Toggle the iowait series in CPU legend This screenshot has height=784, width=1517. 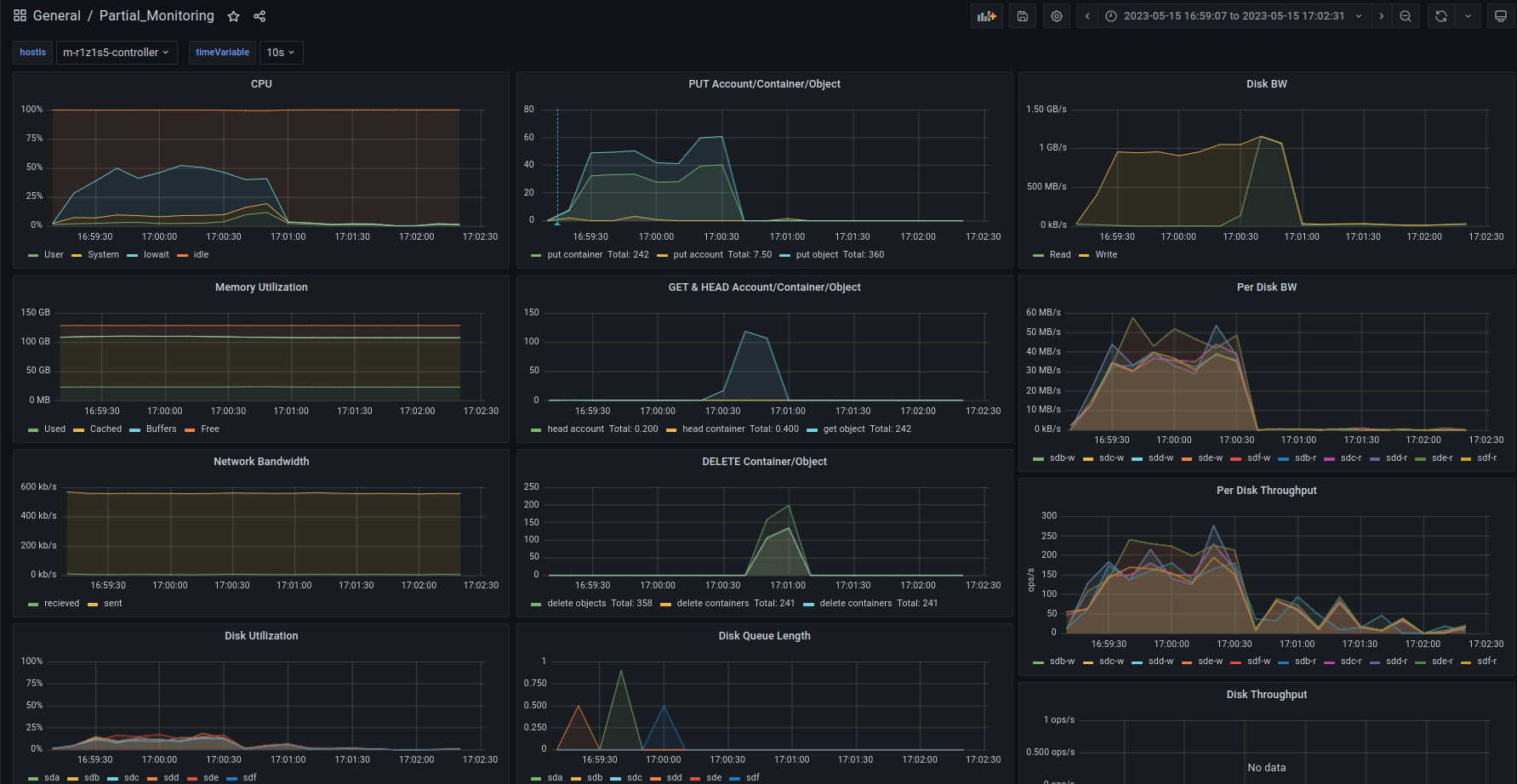(x=156, y=255)
